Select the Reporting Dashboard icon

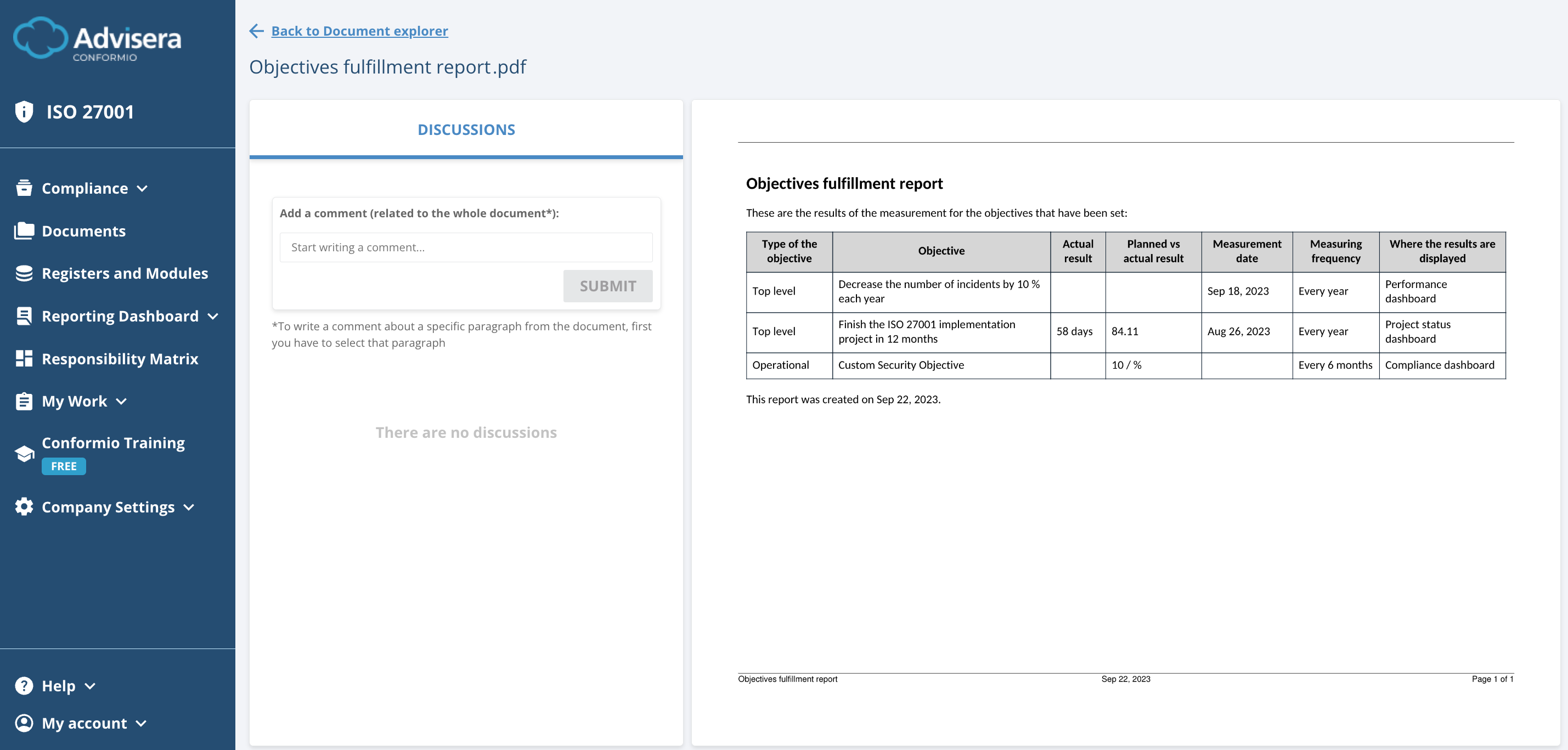point(23,315)
